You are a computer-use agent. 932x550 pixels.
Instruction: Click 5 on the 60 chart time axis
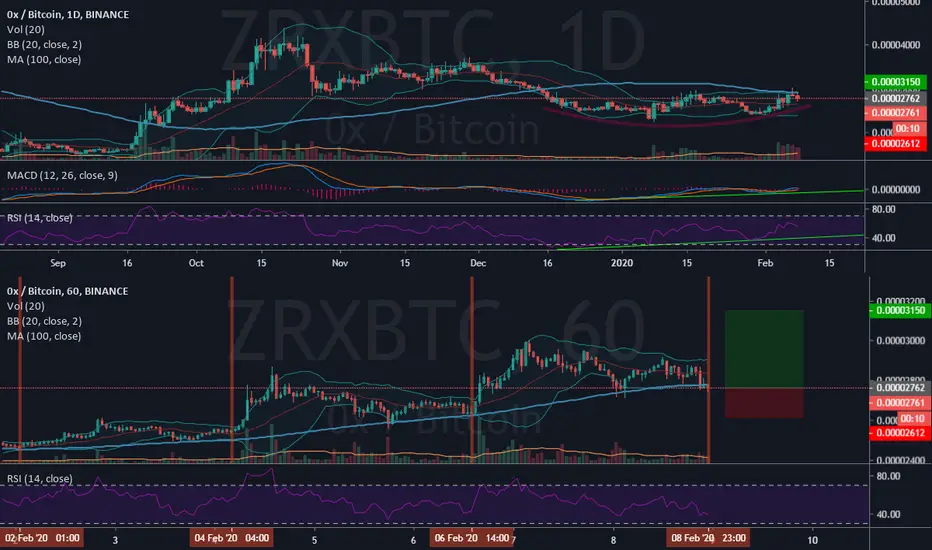(314, 540)
